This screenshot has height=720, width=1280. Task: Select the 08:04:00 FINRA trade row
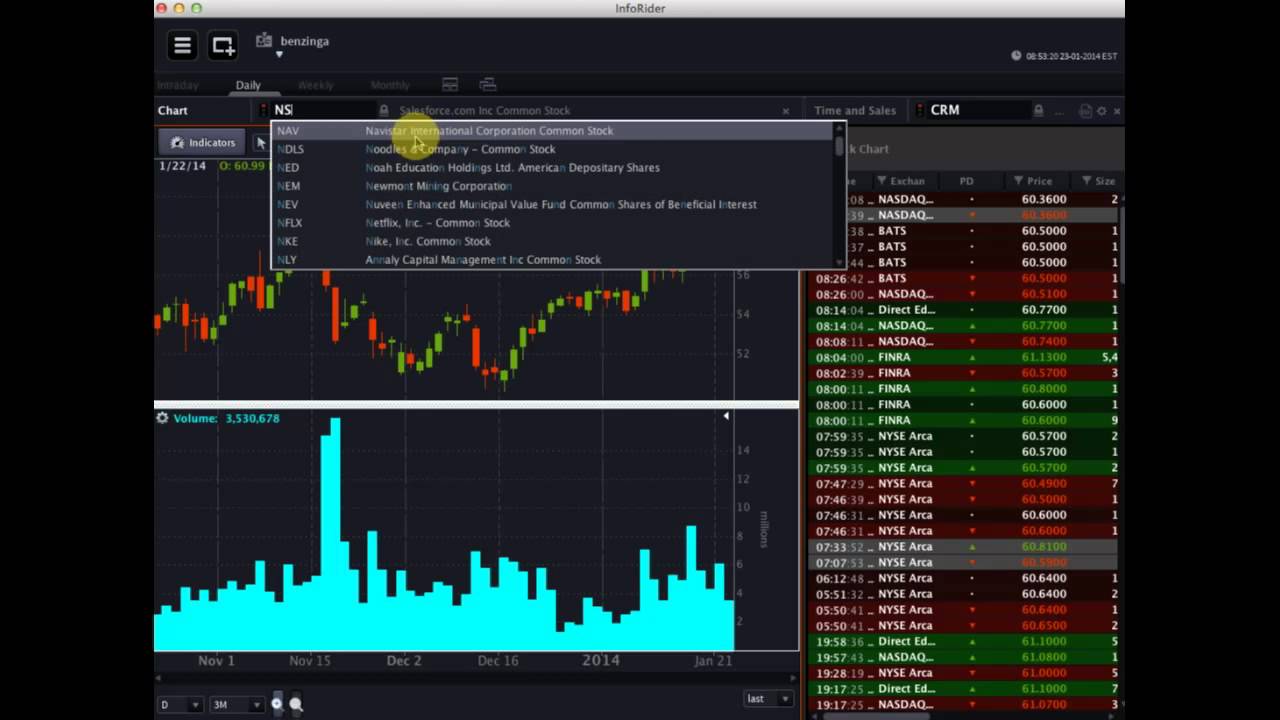(x=963, y=357)
